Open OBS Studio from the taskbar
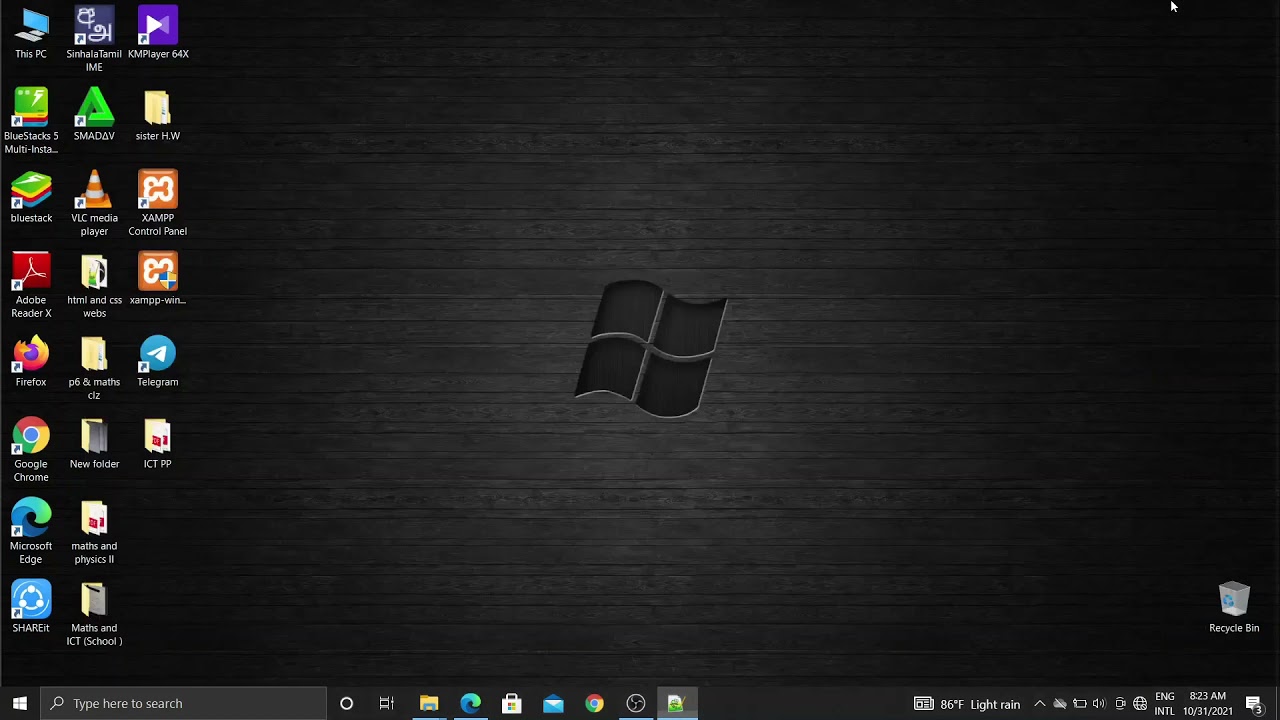 (x=635, y=703)
